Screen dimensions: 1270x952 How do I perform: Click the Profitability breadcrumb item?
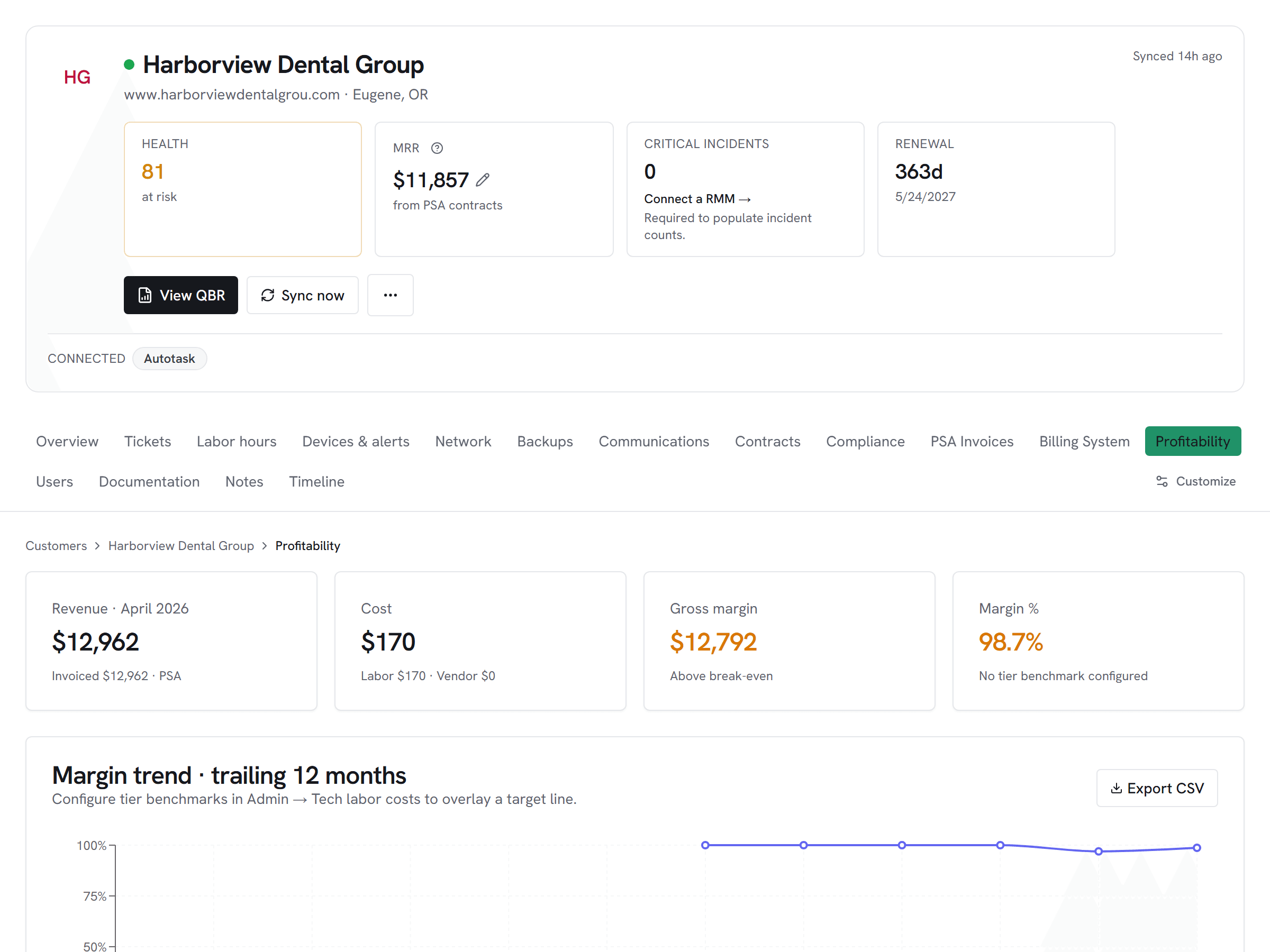coord(308,546)
